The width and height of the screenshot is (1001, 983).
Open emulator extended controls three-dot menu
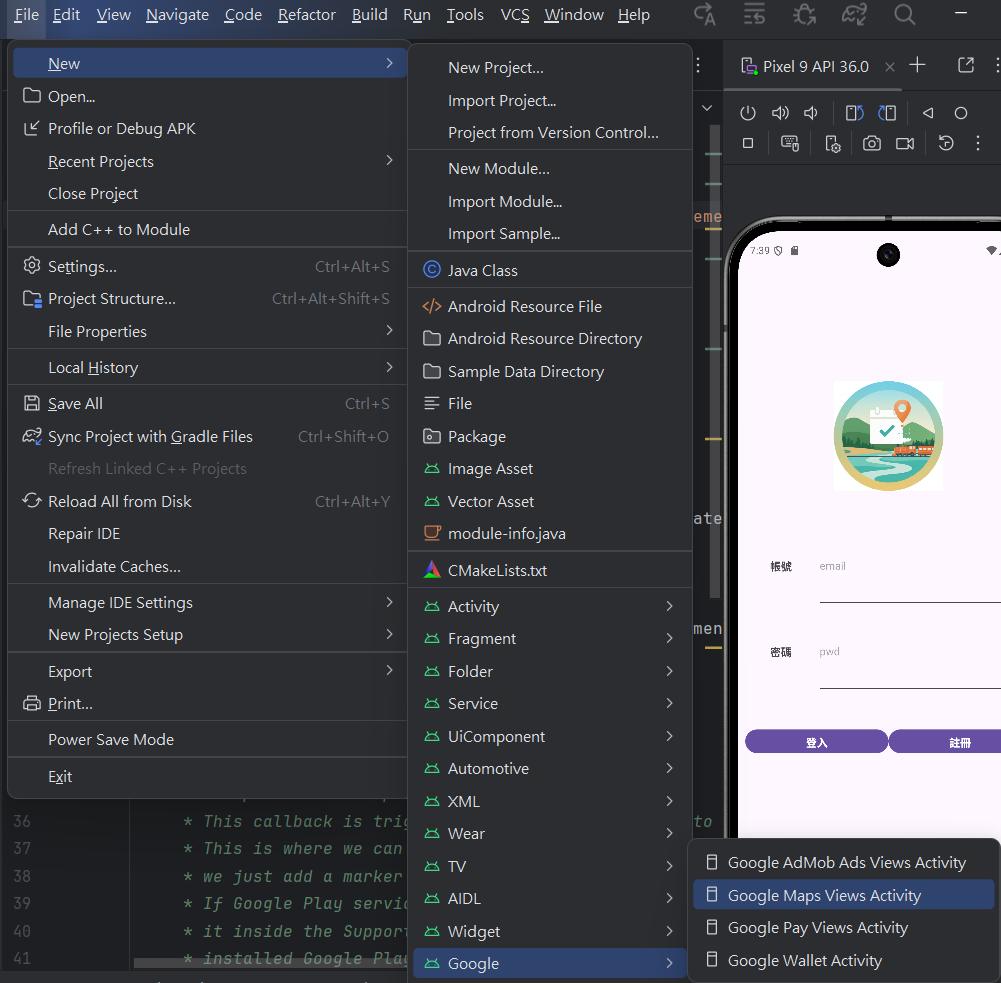coord(977,144)
